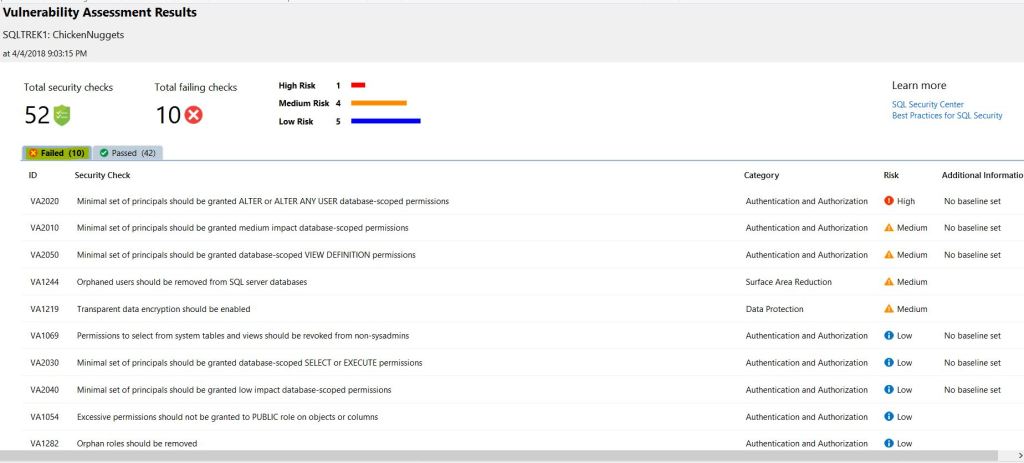
Task: Open the SQL Security Center link
Action: (927, 104)
